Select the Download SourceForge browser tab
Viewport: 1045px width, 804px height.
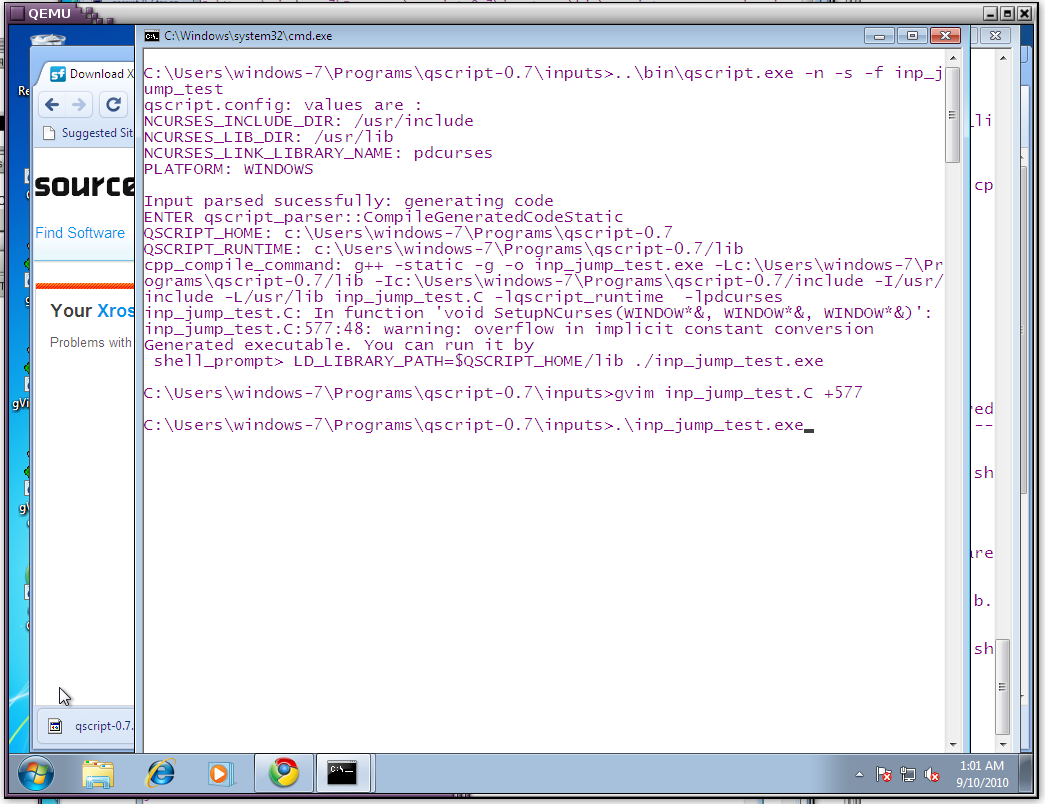click(88, 73)
